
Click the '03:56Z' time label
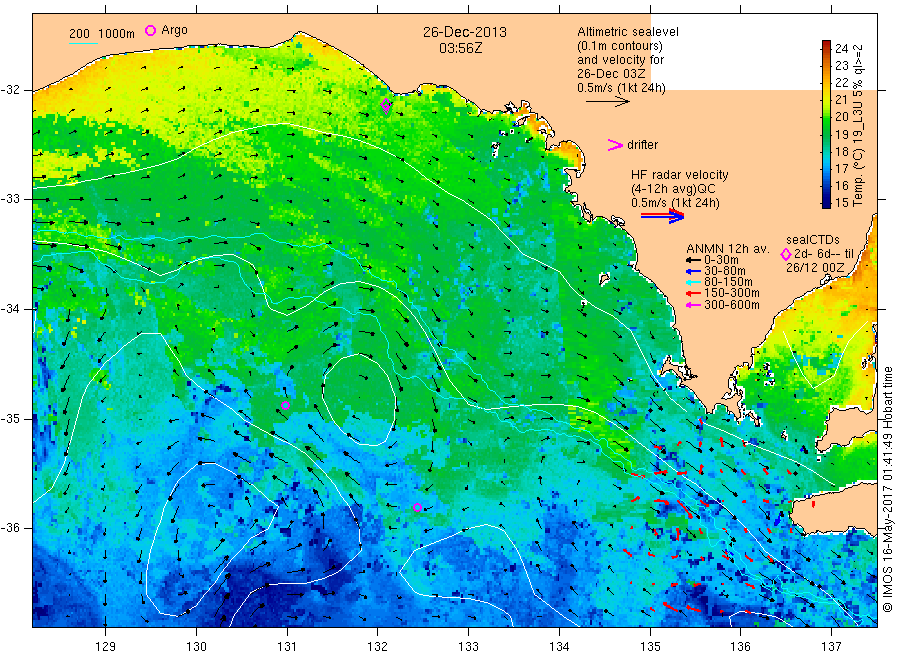(461, 48)
